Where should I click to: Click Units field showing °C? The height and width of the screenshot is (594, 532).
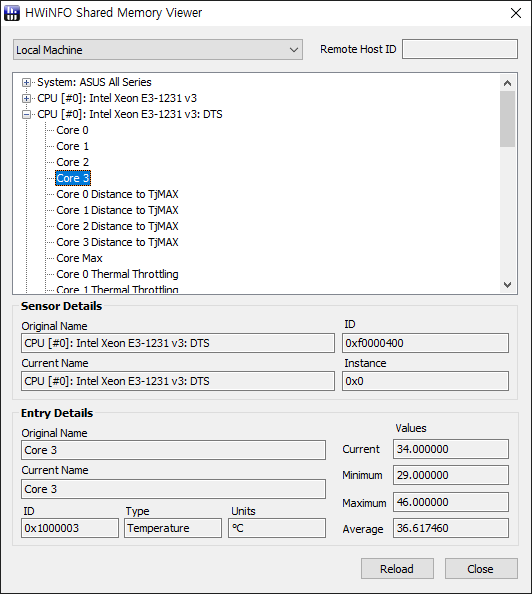277,528
